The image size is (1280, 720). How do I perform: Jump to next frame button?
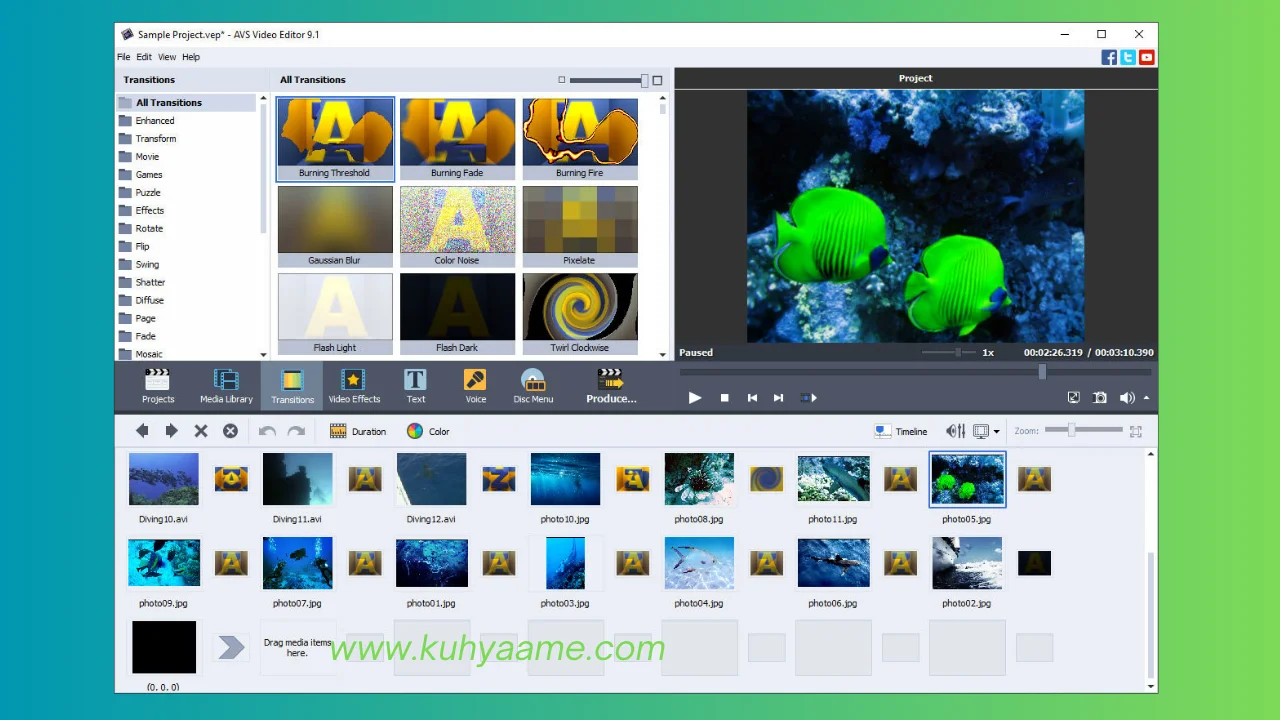[779, 398]
